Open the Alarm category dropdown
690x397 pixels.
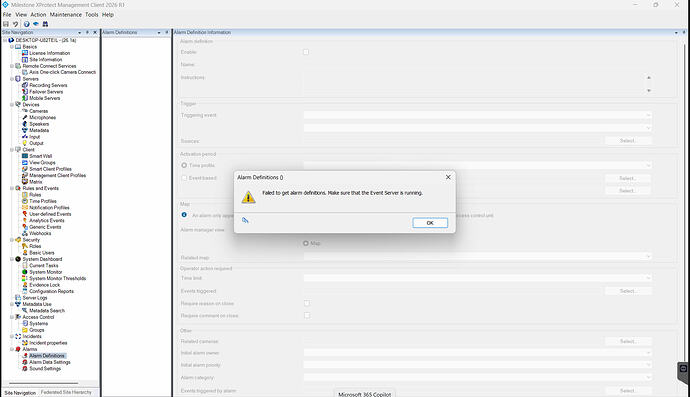(x=477, y=377)
